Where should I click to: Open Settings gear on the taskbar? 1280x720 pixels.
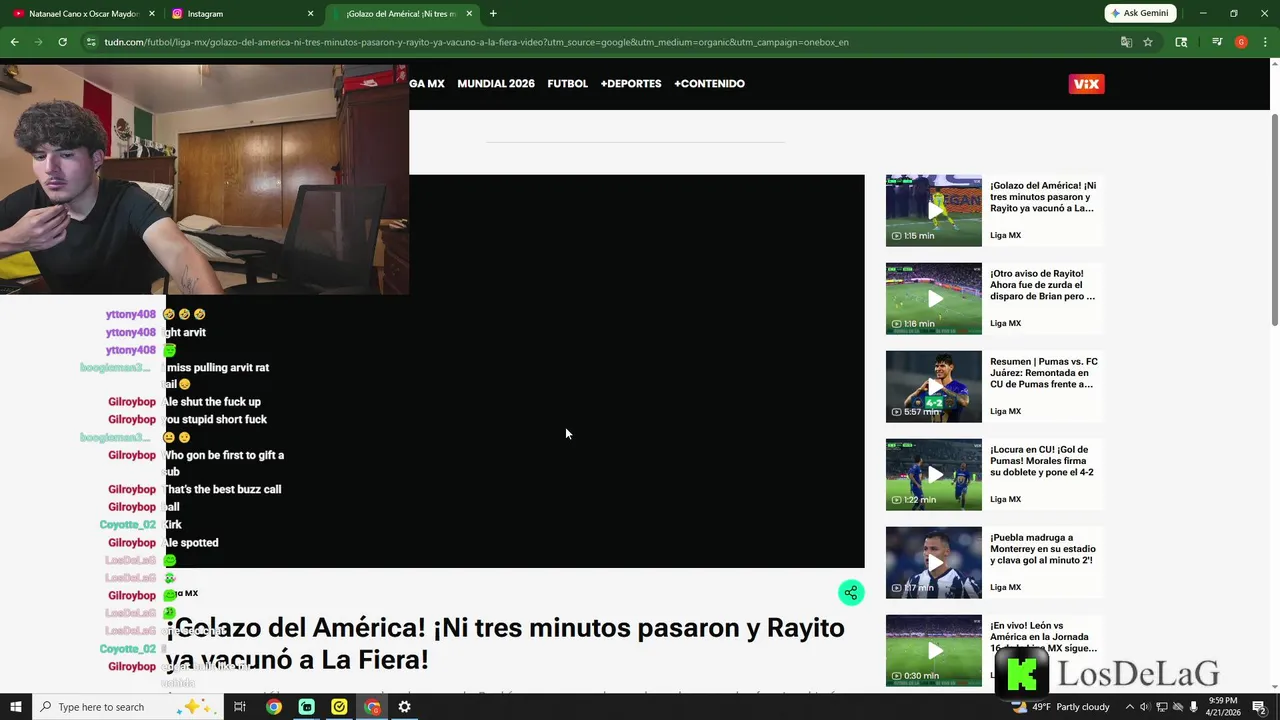click(404, 707)
